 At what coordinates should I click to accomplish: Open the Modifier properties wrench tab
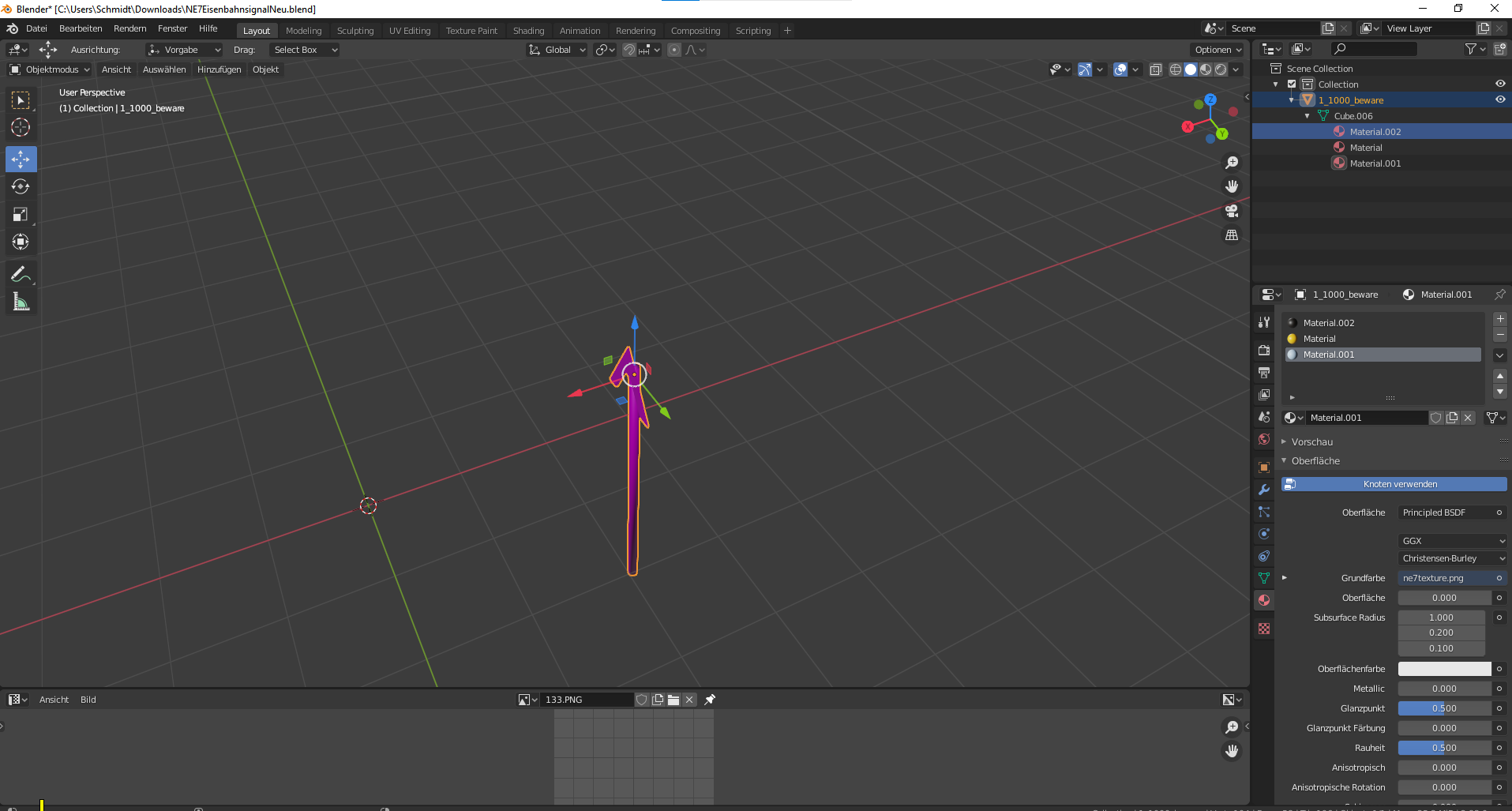1264,490
